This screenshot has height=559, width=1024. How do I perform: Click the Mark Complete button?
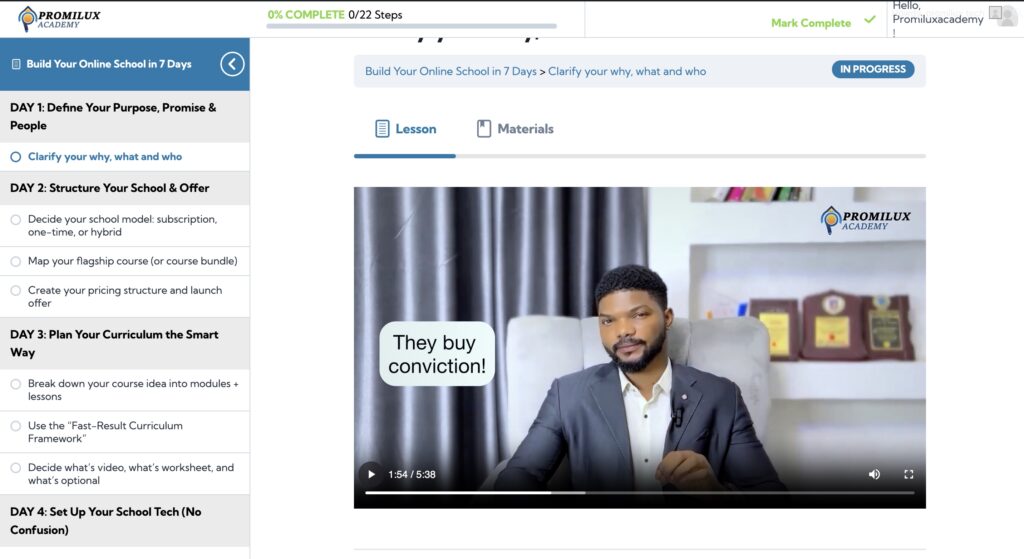pyautogui.click(x=811, y=23)
